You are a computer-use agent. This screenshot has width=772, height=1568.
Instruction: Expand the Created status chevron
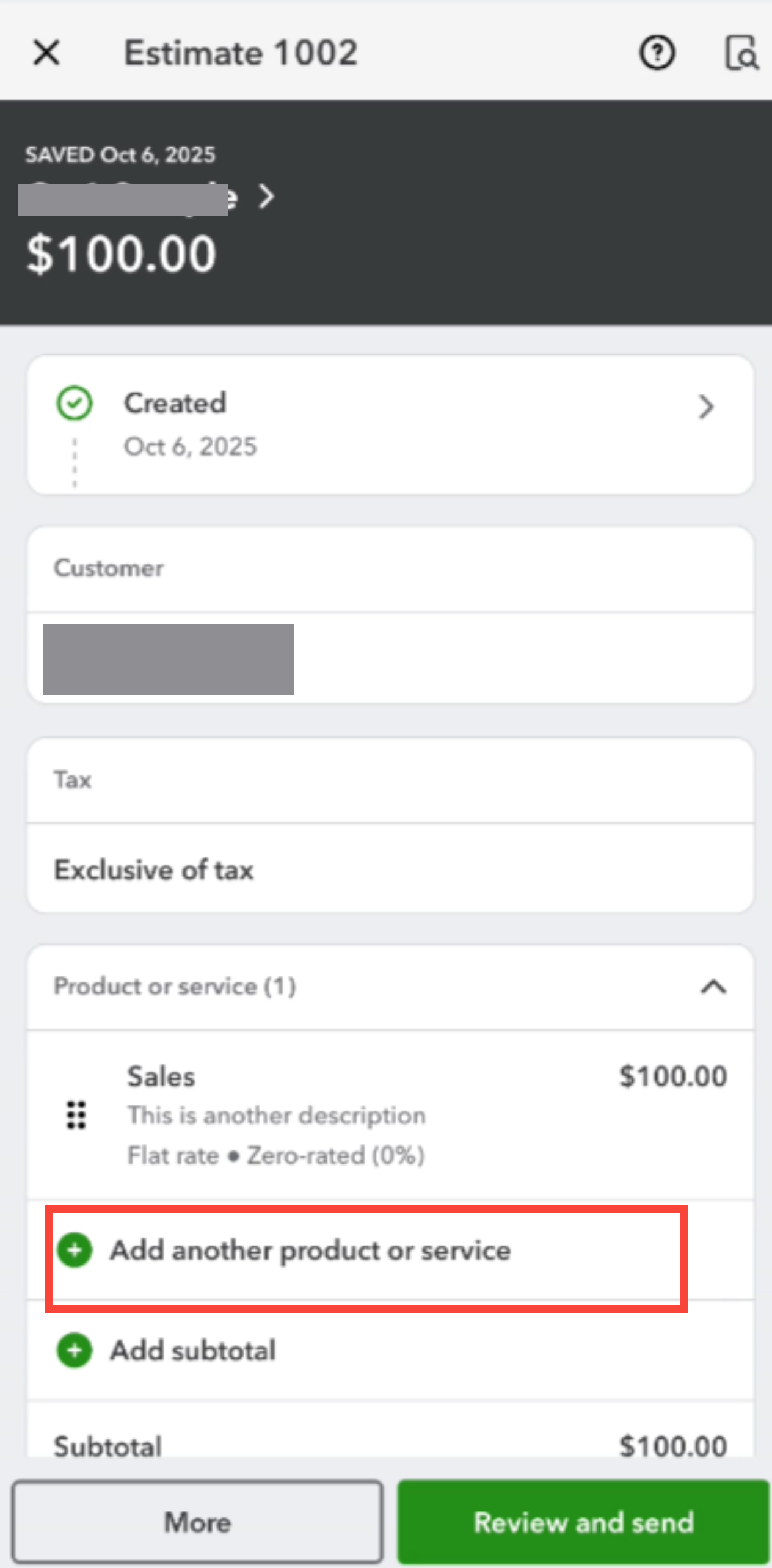[x=706, y=407]
